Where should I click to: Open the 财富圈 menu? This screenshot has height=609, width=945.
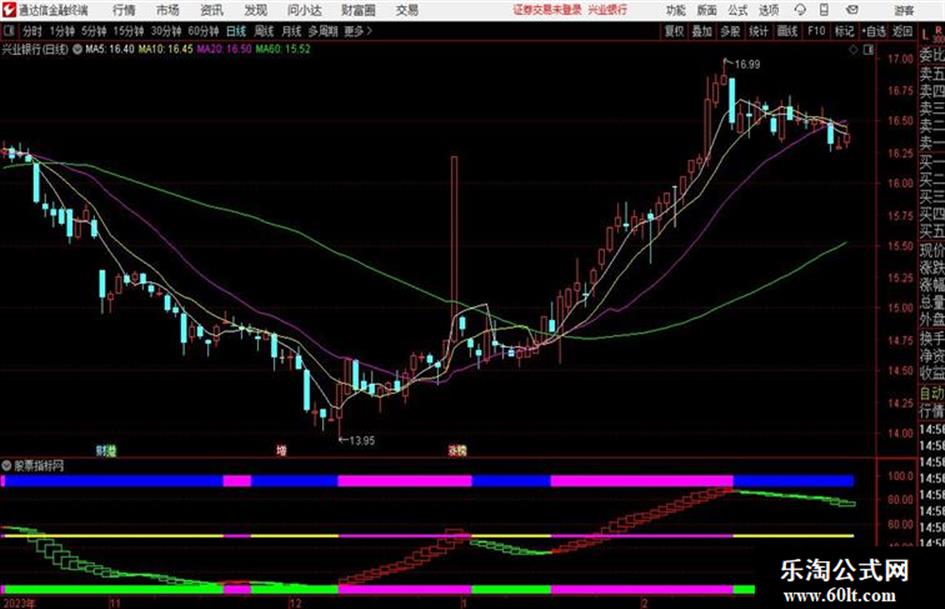click(x=358, y=10)
